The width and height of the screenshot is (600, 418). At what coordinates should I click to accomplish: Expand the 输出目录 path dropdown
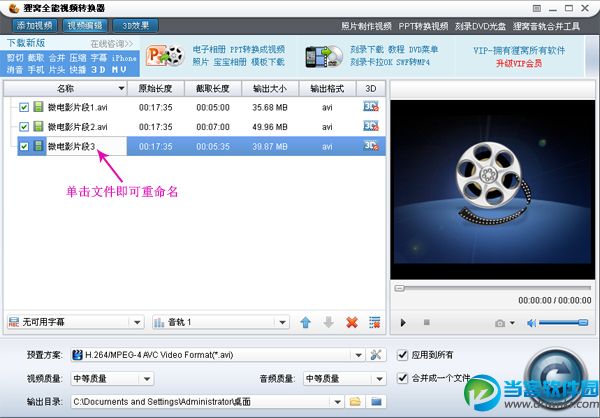pos(338,402)
